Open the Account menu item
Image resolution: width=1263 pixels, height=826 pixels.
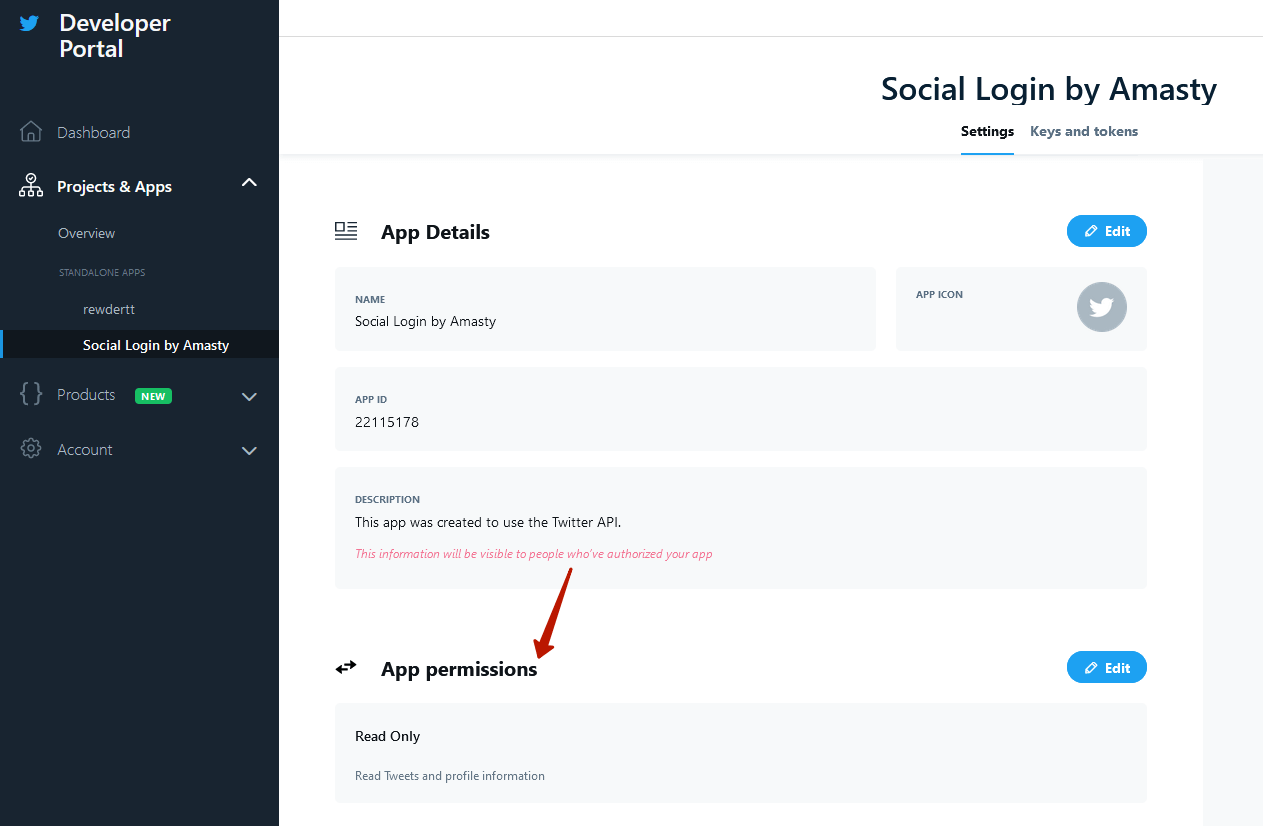85,450
